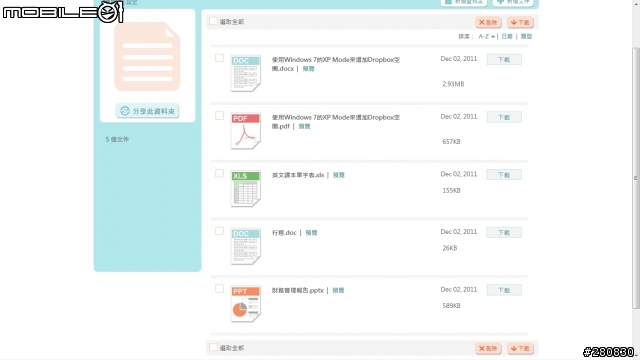Click the bottom orange download button
This screenshot has width=640, height=360.
coord(520,348)
